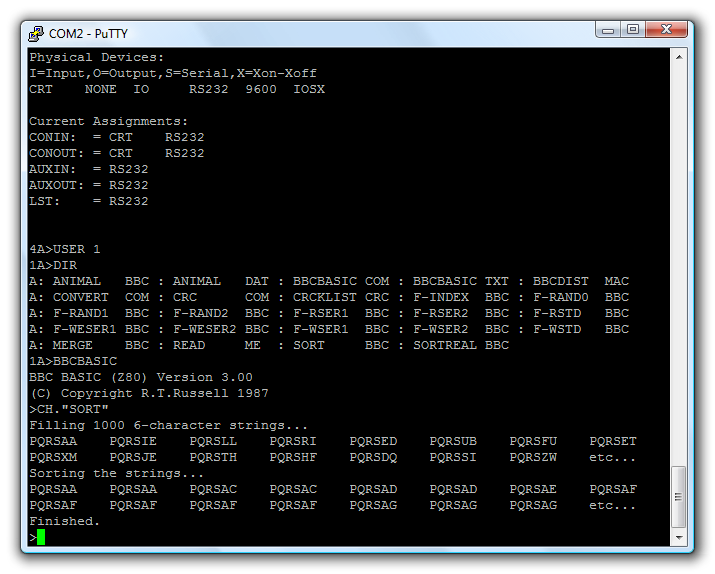Click the "PQRSSI" string

(453, 457)
